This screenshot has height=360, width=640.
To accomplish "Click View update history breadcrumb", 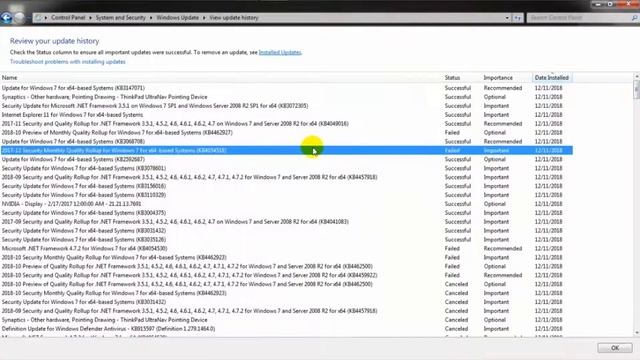I will click(234, 18).
